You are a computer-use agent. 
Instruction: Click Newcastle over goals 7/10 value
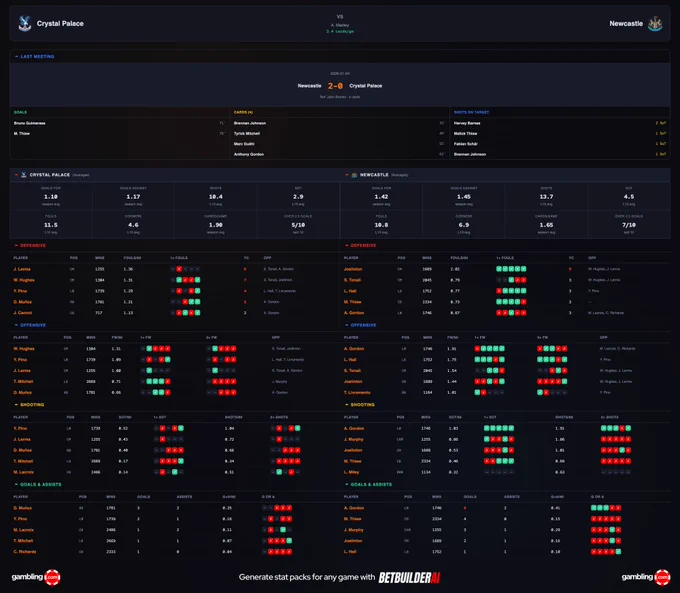click(x=629, y=225)
